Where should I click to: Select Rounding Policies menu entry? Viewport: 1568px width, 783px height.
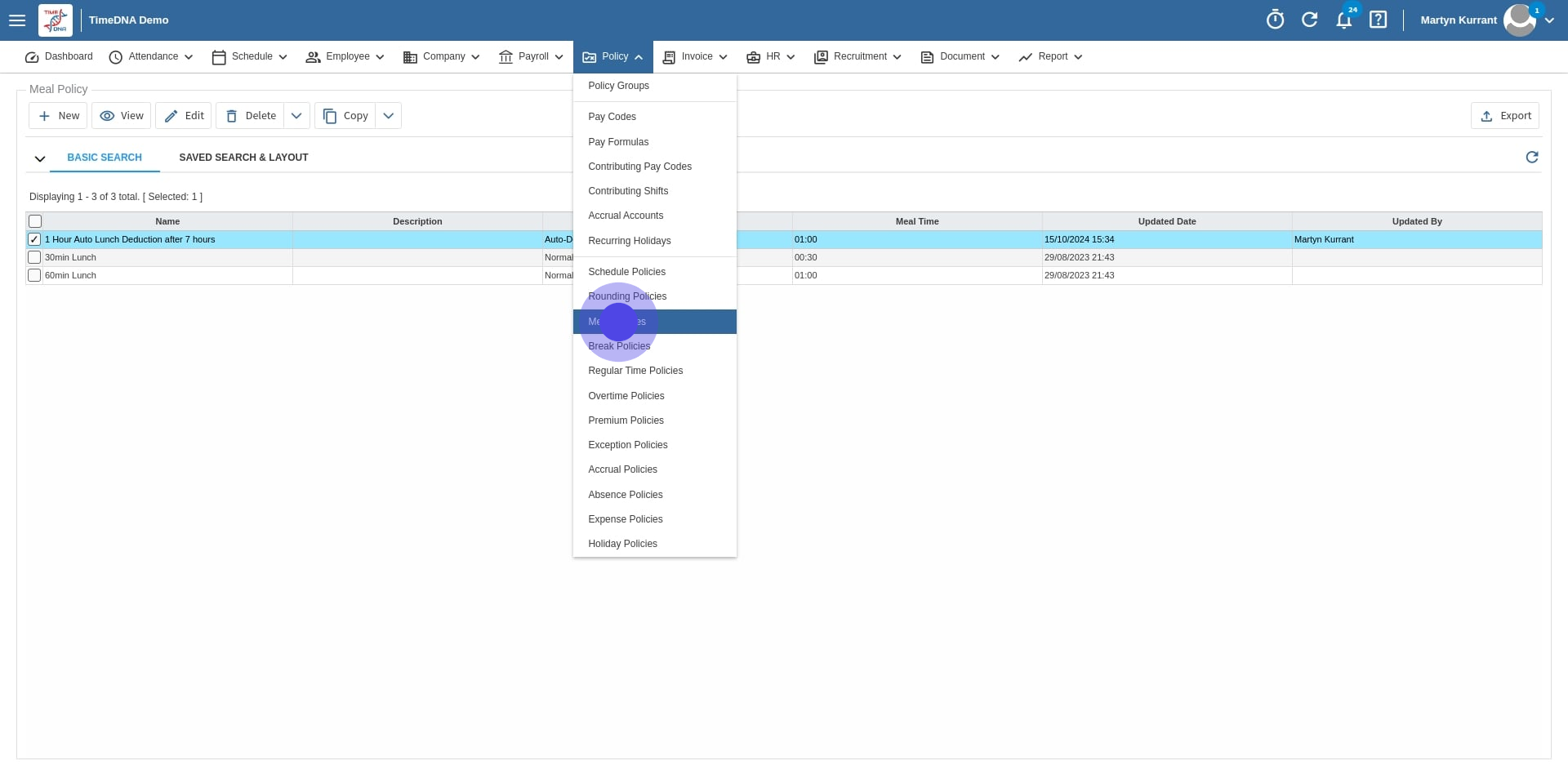[655, 296]
